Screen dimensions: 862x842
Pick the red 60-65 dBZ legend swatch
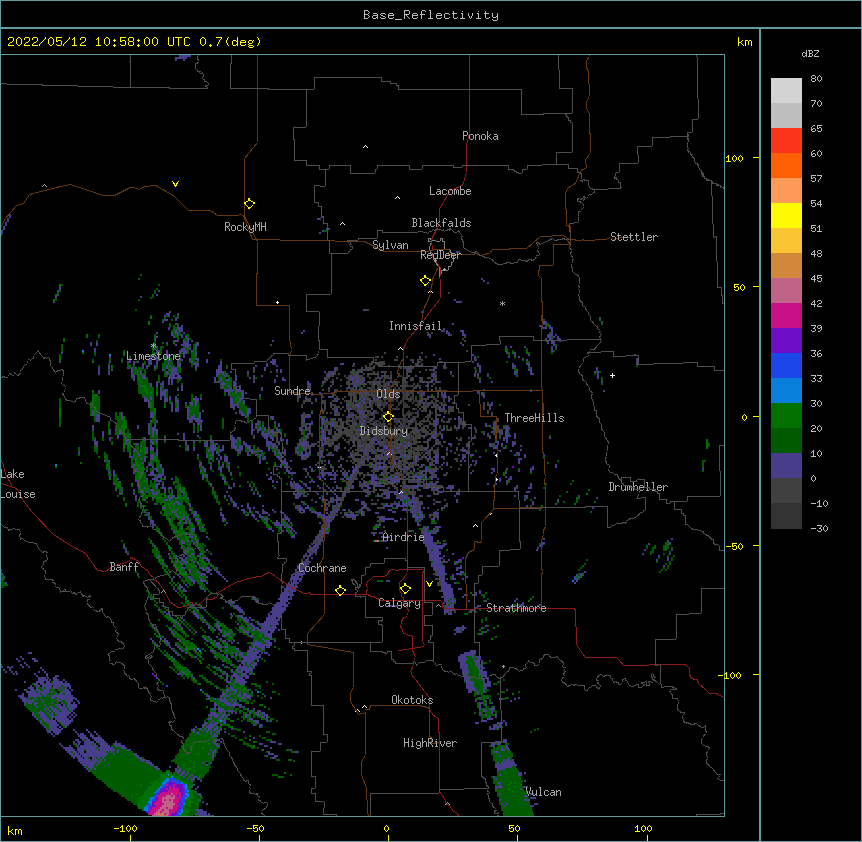point(786,140)
